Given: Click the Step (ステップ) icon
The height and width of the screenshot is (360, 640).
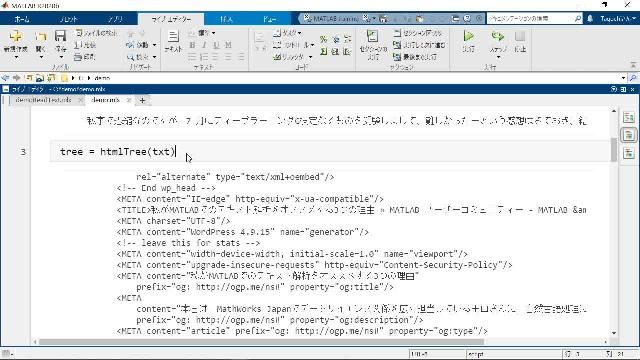Looking at the screenshot, I should [x=498, y=36].
